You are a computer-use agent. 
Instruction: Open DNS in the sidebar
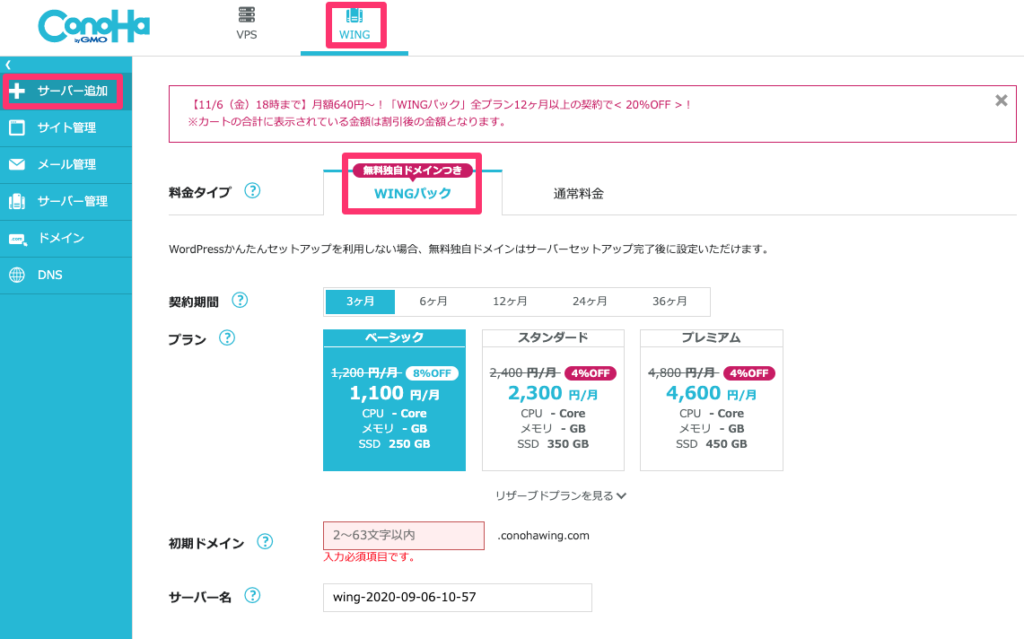[x=66, y=275]
